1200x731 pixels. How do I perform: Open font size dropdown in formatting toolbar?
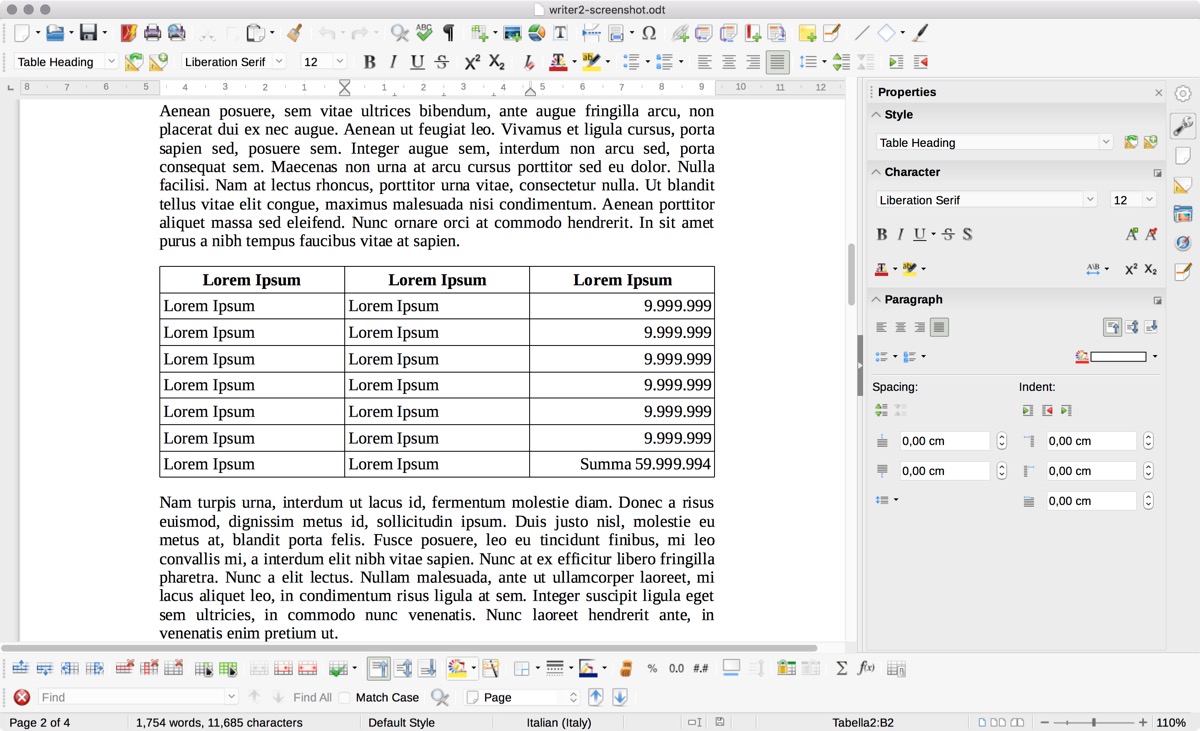point(340,62)
